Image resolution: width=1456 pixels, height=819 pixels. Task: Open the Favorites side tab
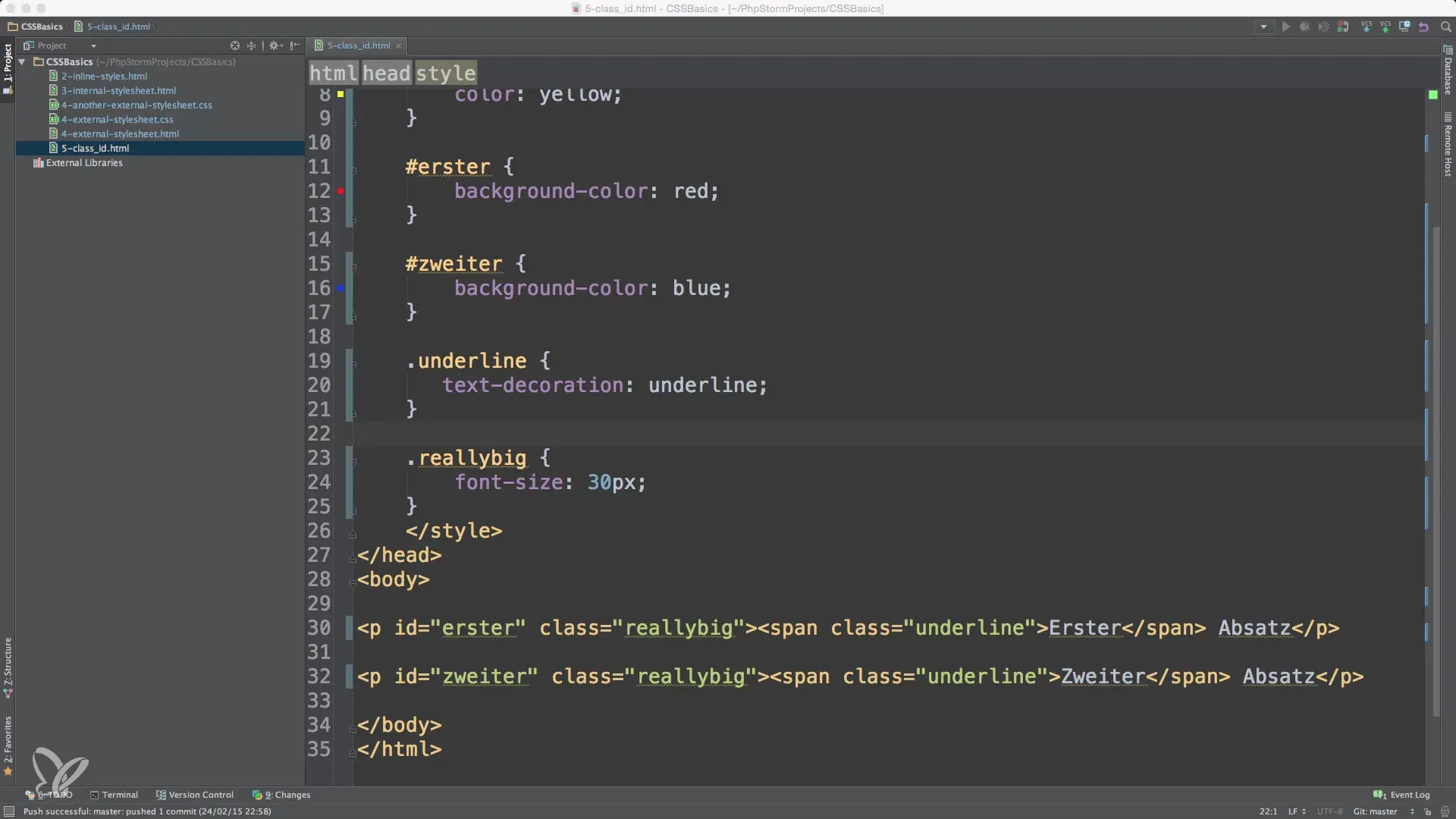pos(8,746)
